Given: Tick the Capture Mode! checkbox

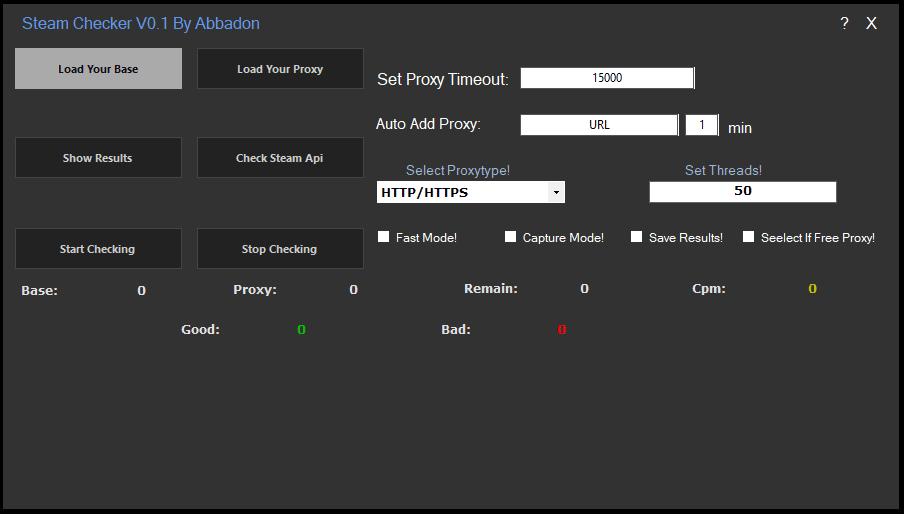Looking at the screenshot, I should (510, 237).
